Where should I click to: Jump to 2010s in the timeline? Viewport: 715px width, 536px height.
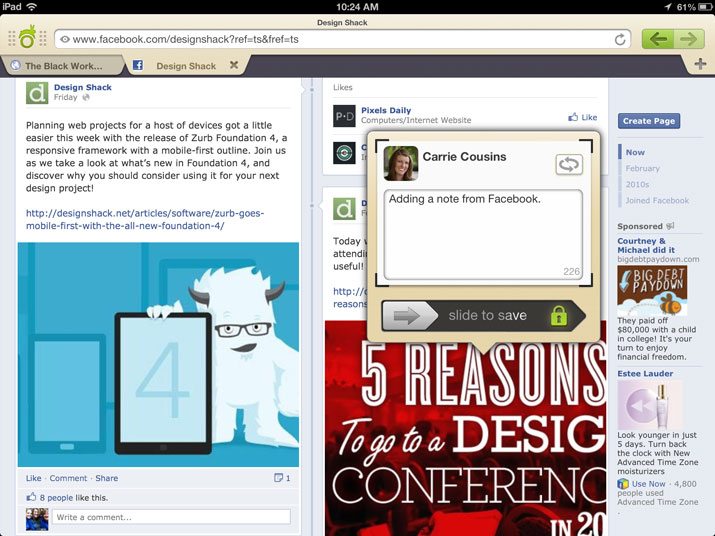click(x=637, y=184)
